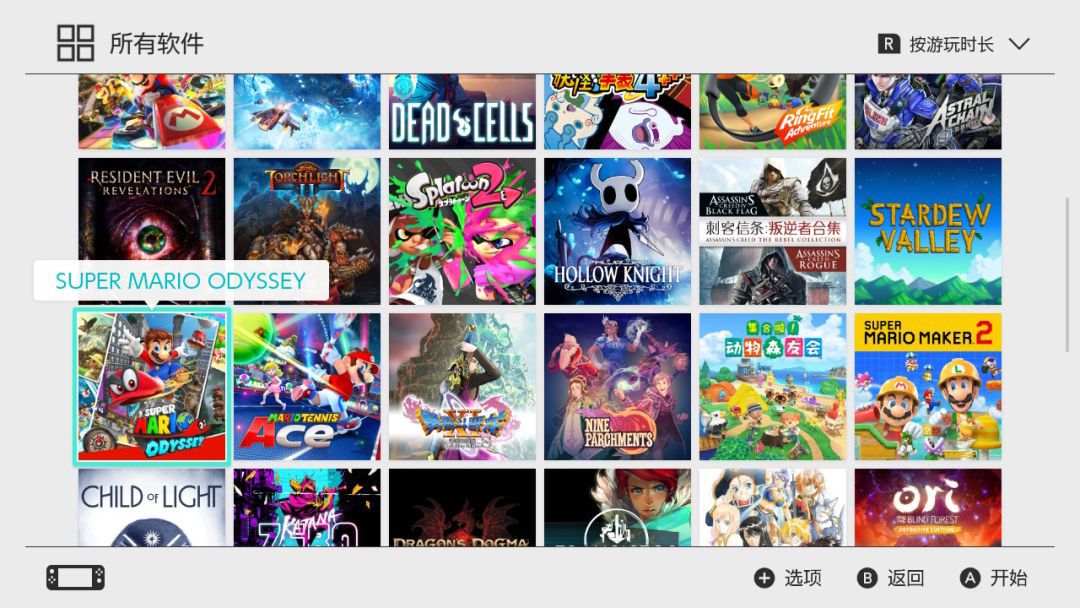Click the all-software grid icon in the header
The image size is (1080, 608).
(x=76, y=43)
